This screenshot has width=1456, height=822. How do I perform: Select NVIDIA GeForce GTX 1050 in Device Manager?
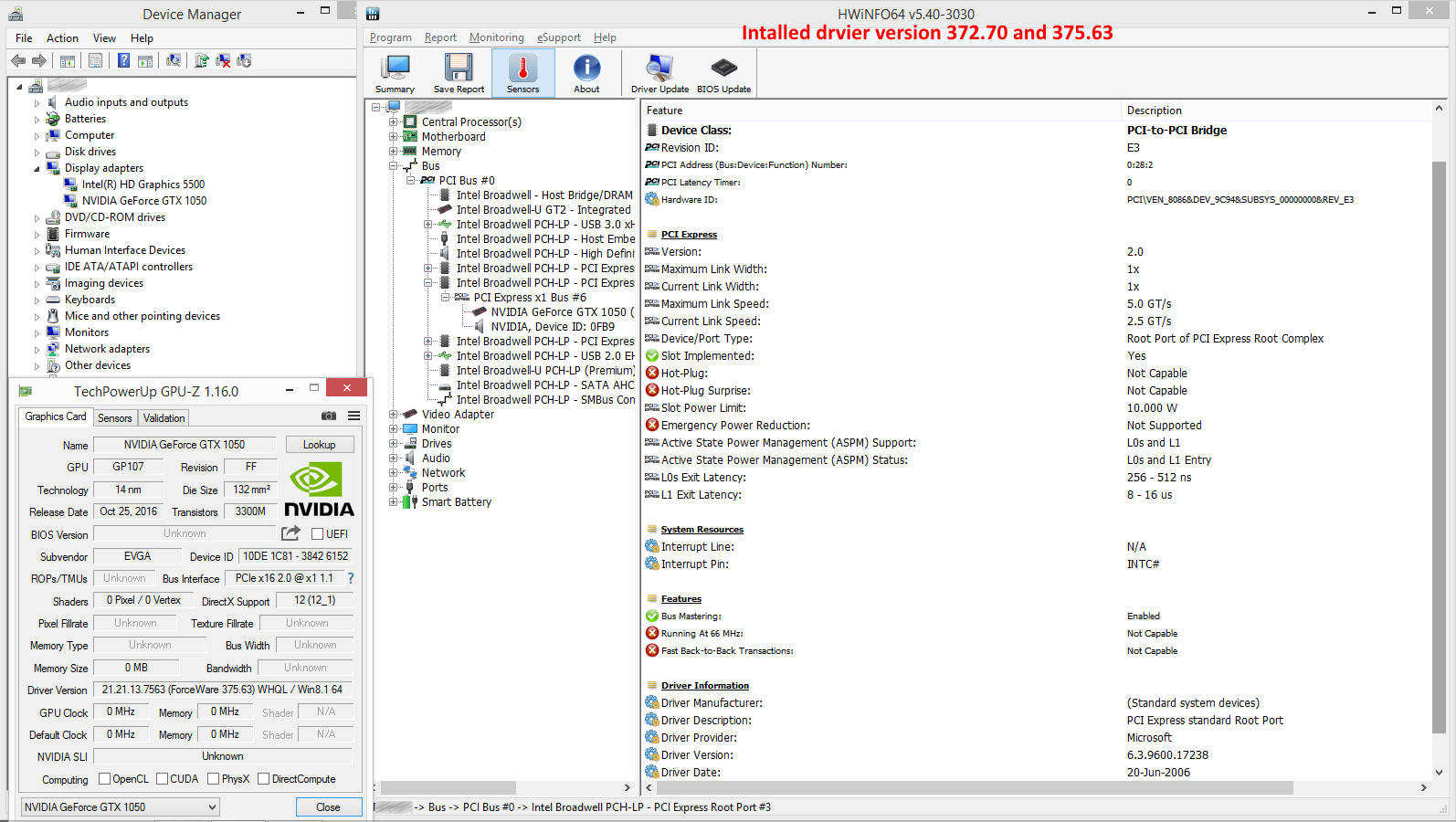tap(144, 201)
